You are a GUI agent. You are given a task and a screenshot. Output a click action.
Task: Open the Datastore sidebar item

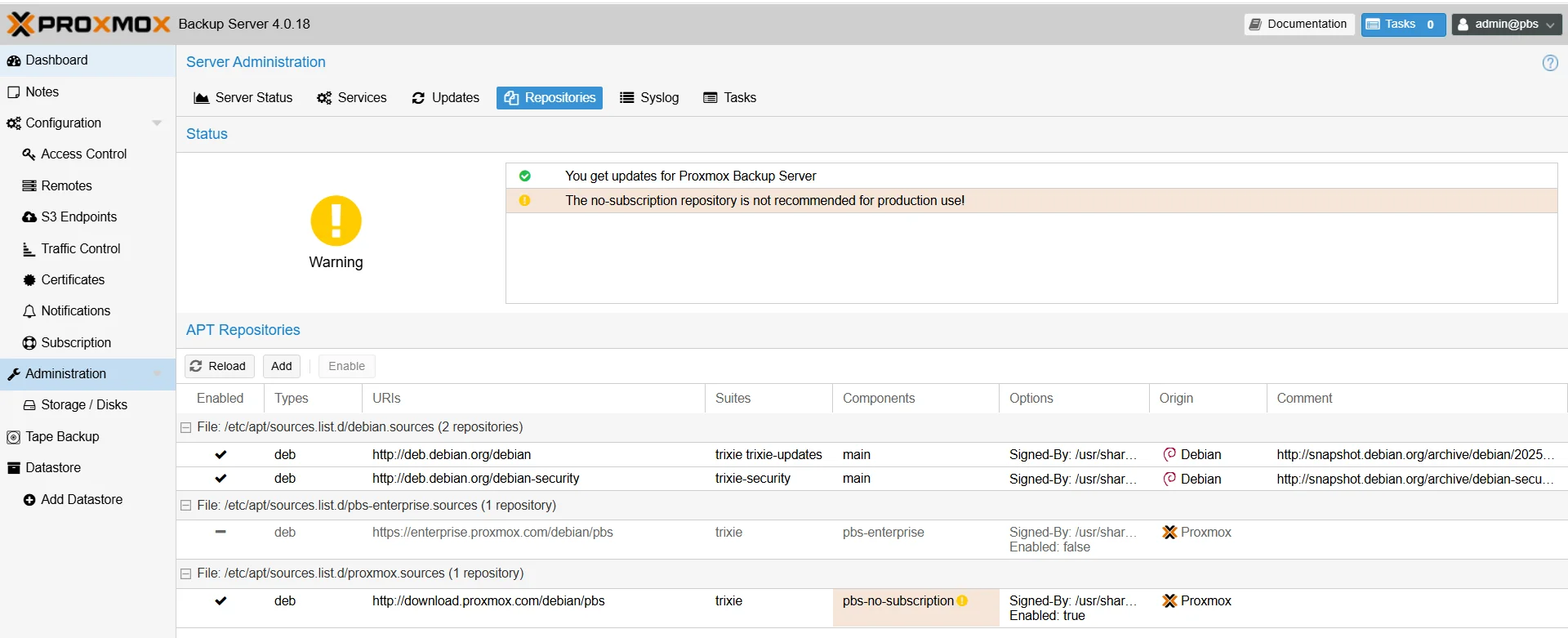click(x=87, y=468)
